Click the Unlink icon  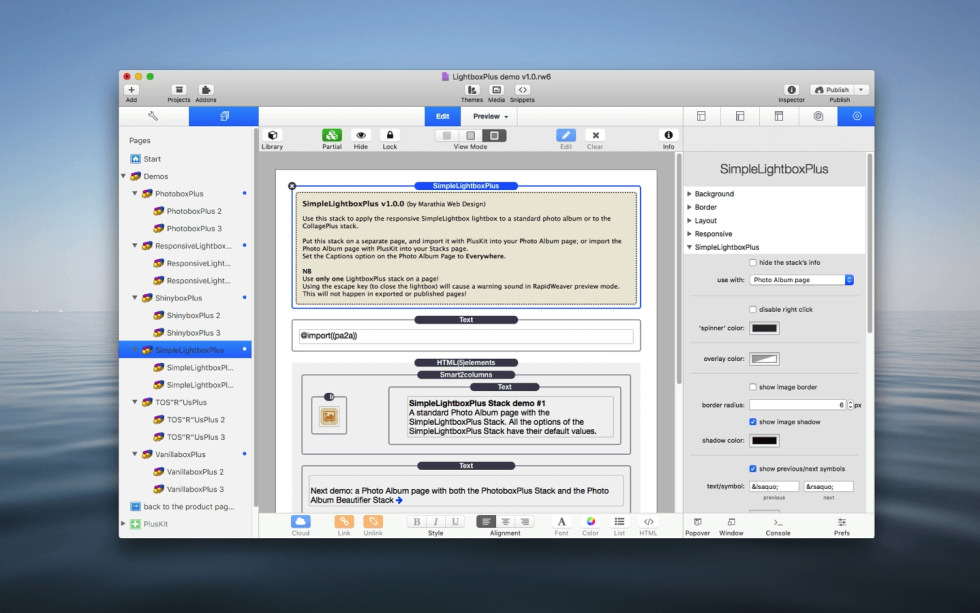click(373, 522)
